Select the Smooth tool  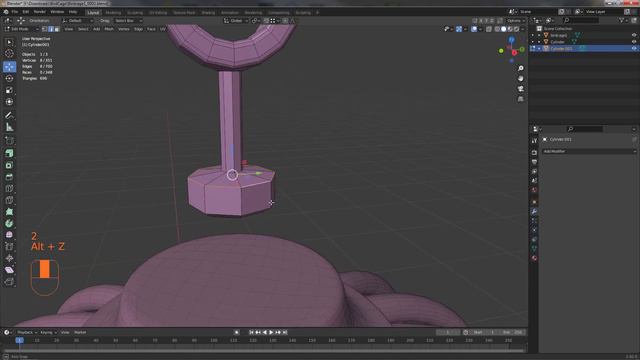point(9,235)
